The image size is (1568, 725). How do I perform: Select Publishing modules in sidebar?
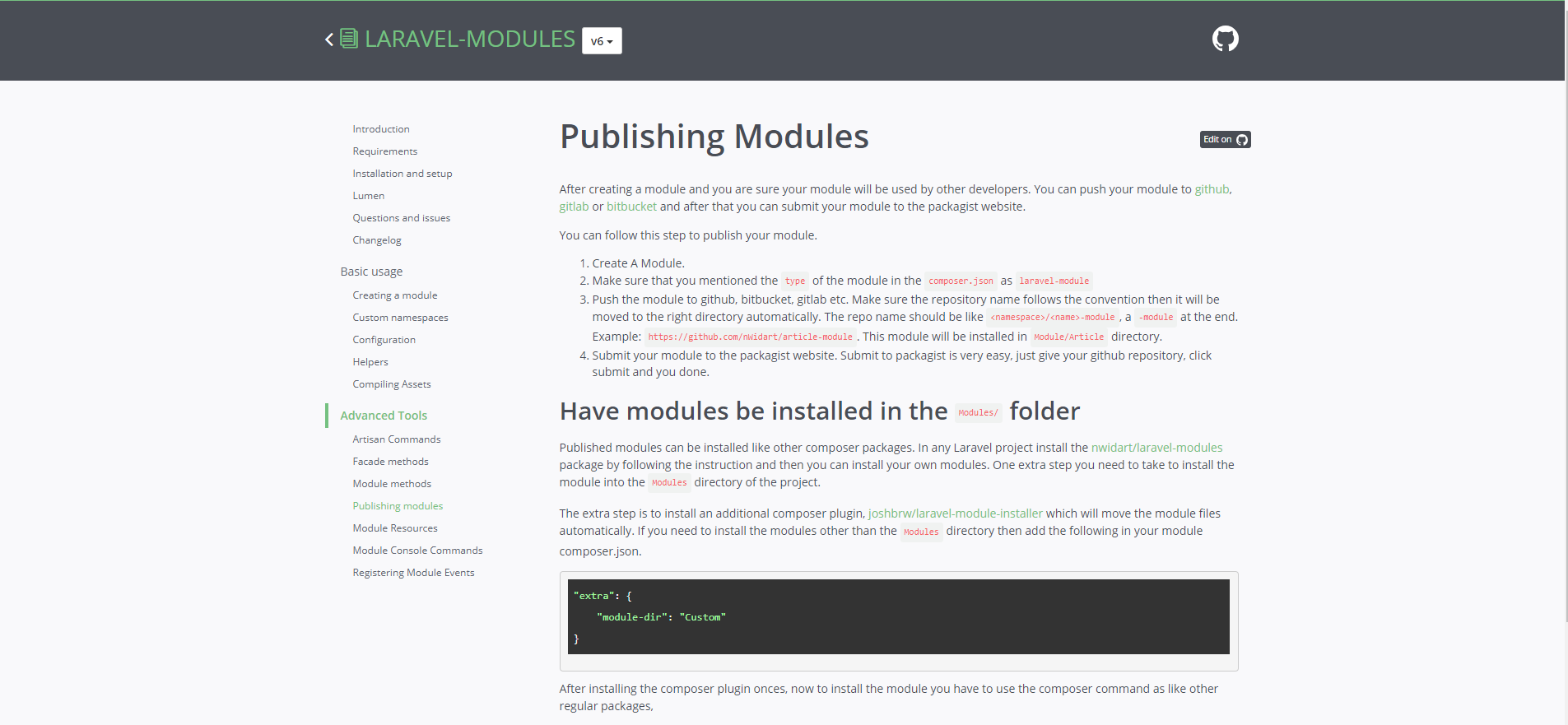point(398,506)
